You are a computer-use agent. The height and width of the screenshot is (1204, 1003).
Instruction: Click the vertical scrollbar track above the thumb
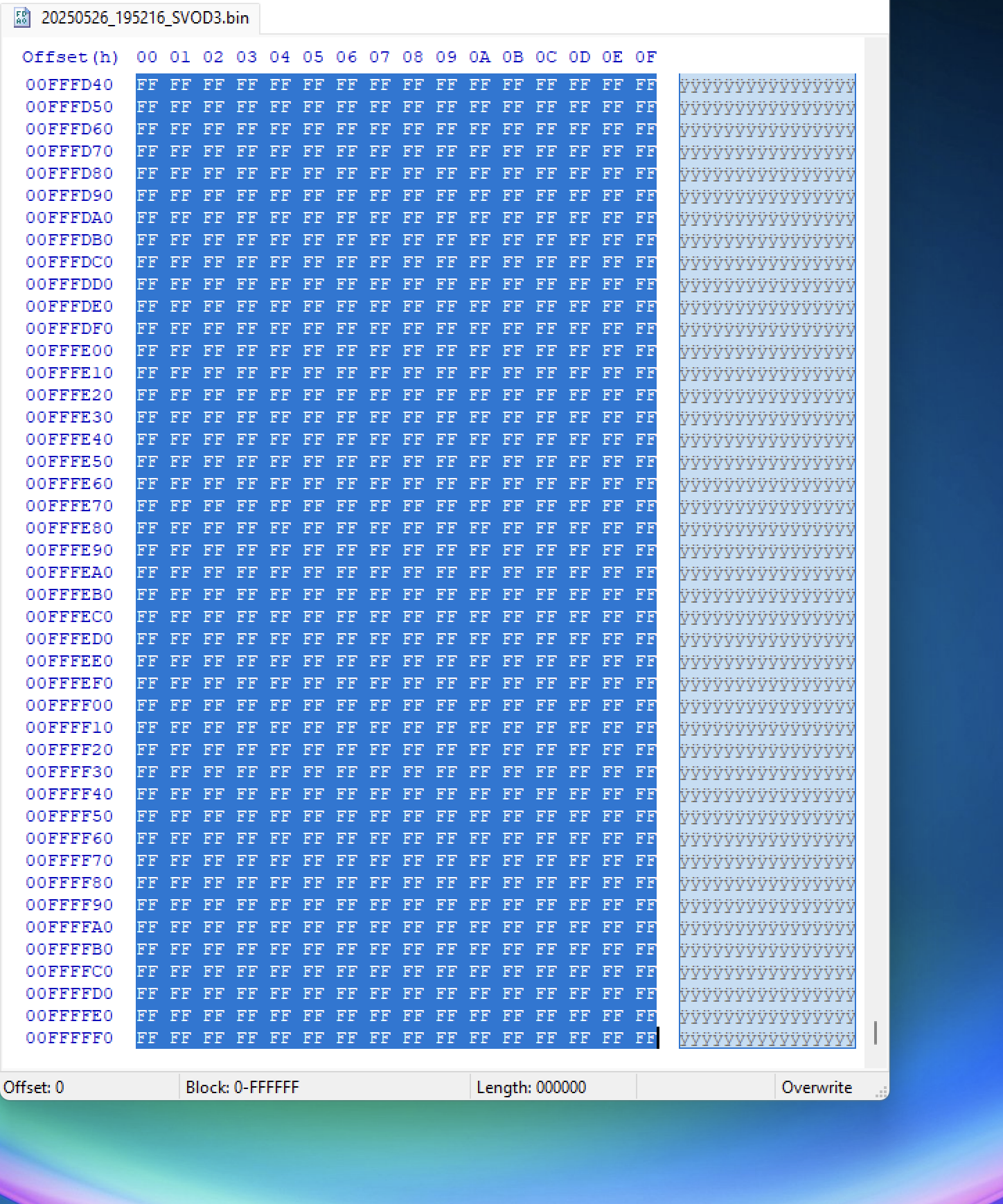click(876, 529)
